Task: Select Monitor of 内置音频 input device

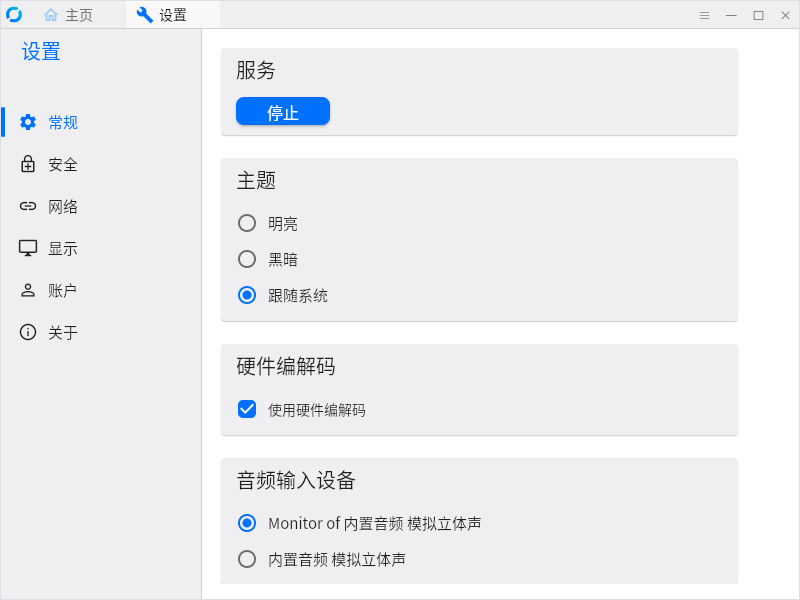Action: pos(247,523)
